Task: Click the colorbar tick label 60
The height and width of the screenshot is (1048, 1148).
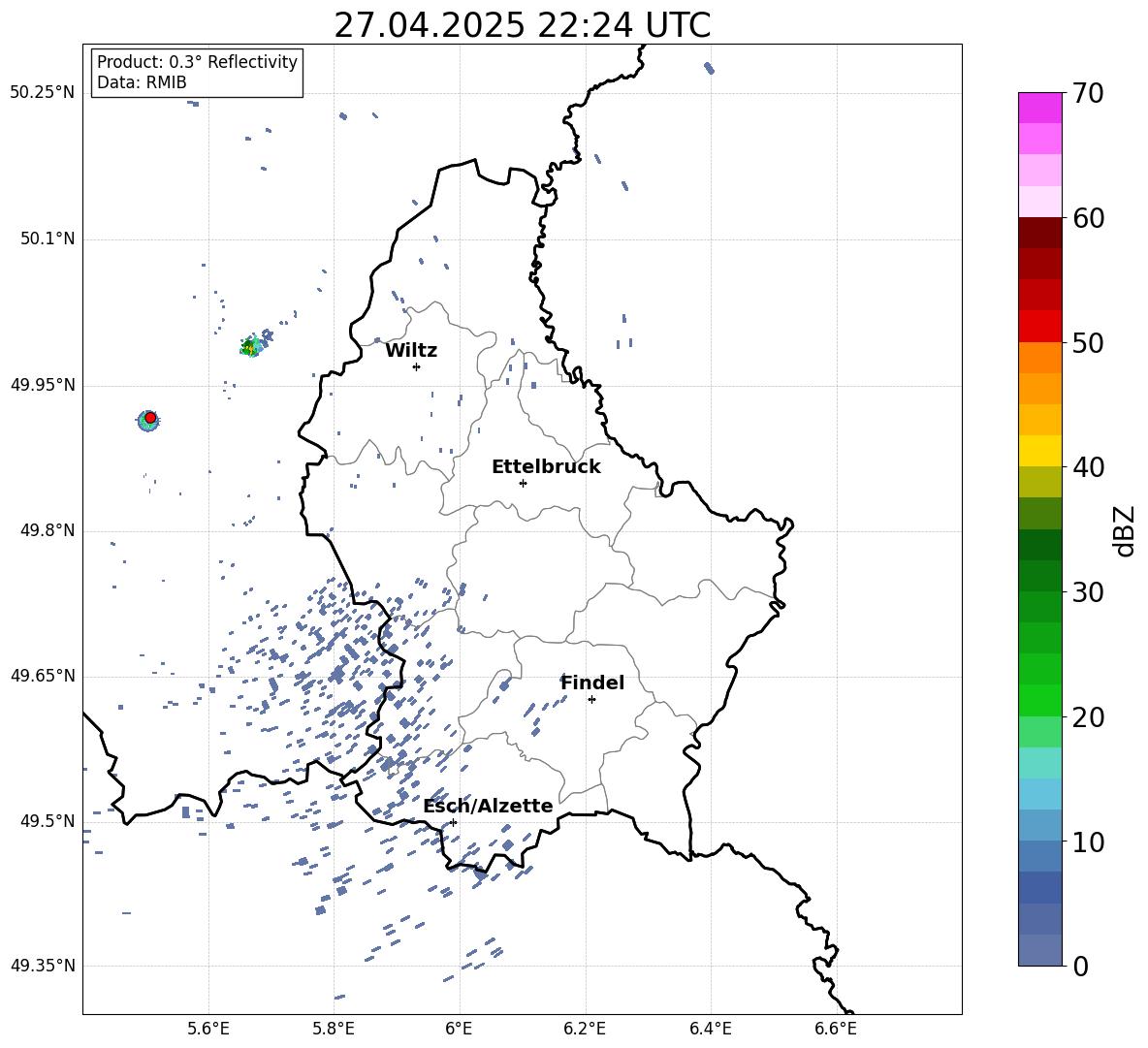Action: [1089, 218]
